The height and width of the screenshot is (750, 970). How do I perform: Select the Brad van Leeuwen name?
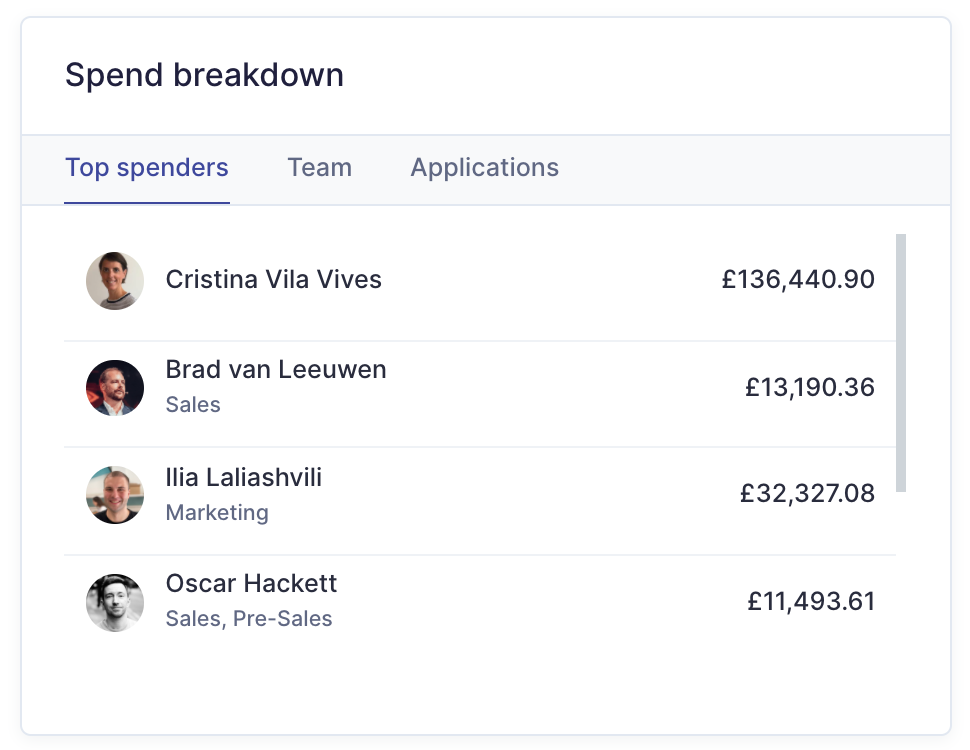pos(276,370)
